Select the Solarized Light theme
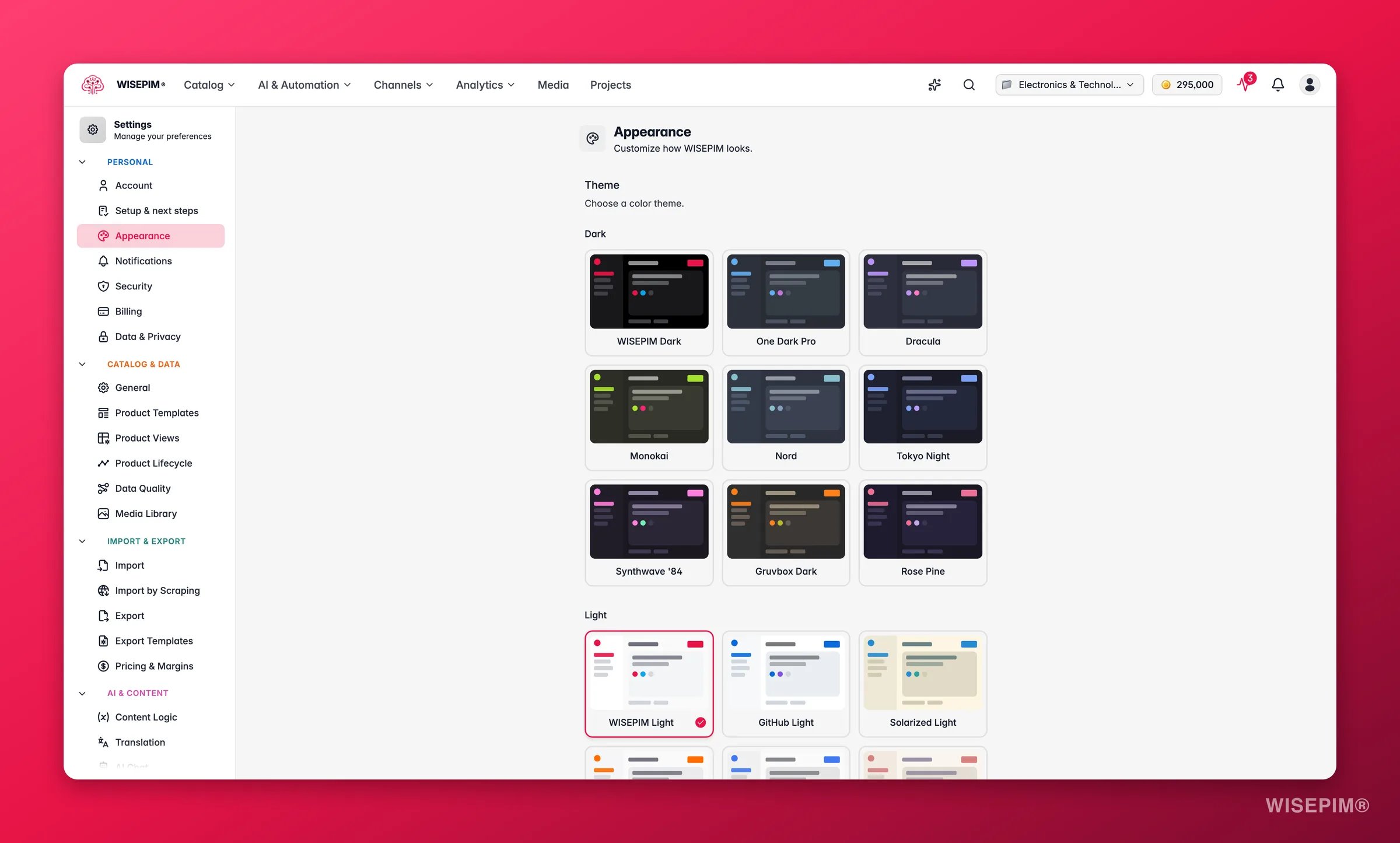 click(x=923, y=684)
